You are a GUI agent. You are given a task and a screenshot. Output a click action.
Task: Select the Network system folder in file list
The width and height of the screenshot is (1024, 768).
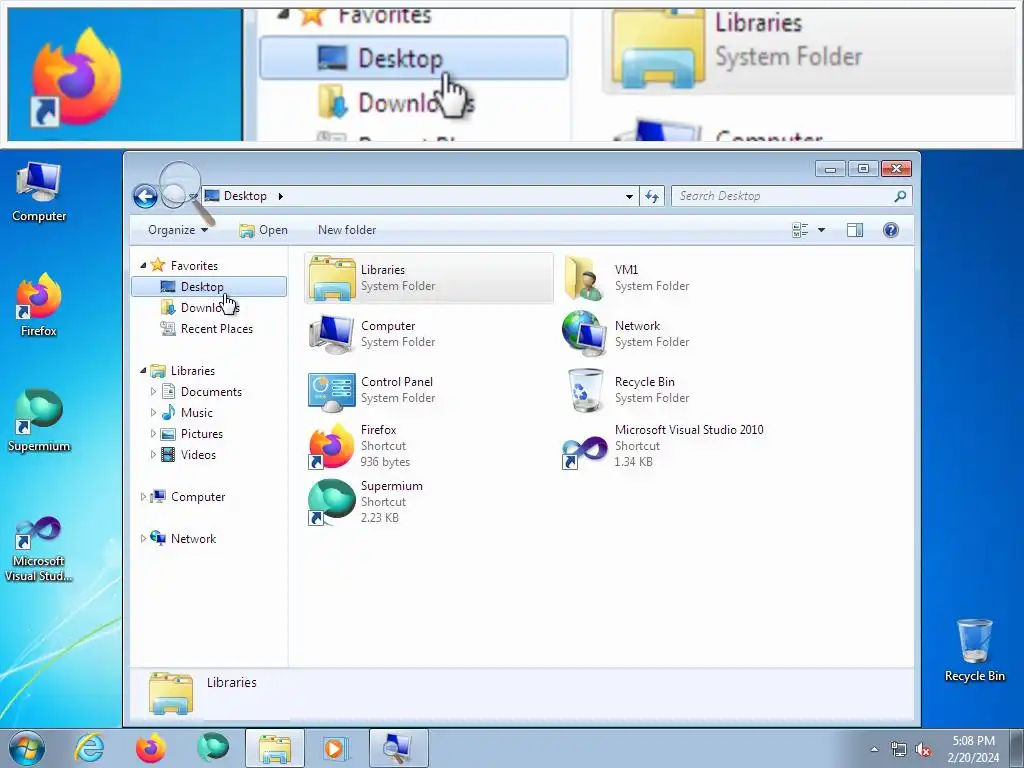[x=626, y=334]
